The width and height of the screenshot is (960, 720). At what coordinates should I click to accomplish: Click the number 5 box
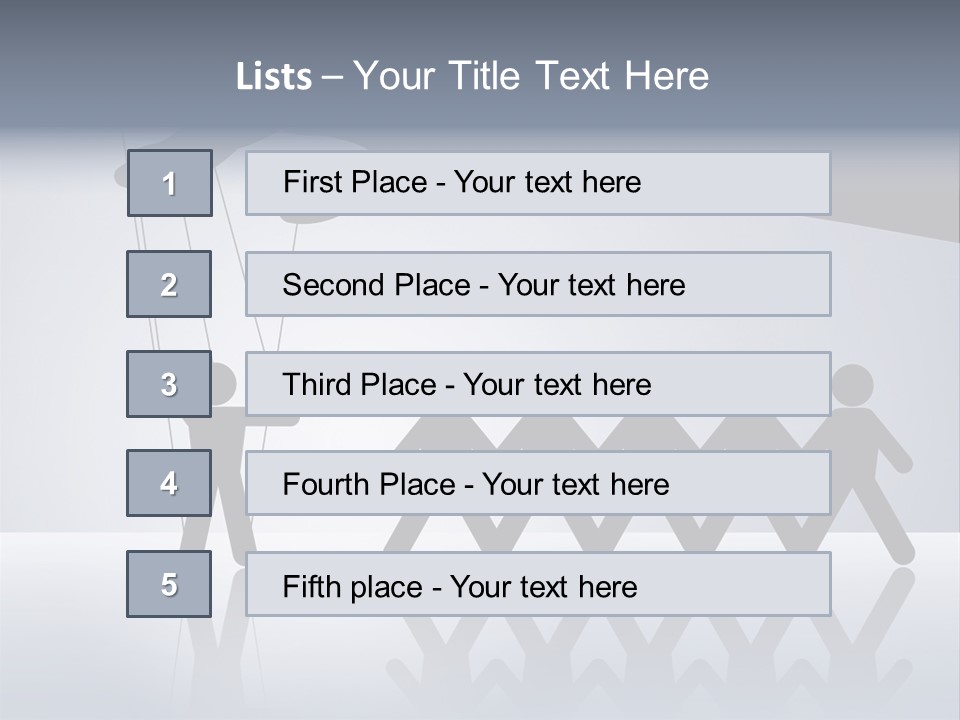click(169, 584)
